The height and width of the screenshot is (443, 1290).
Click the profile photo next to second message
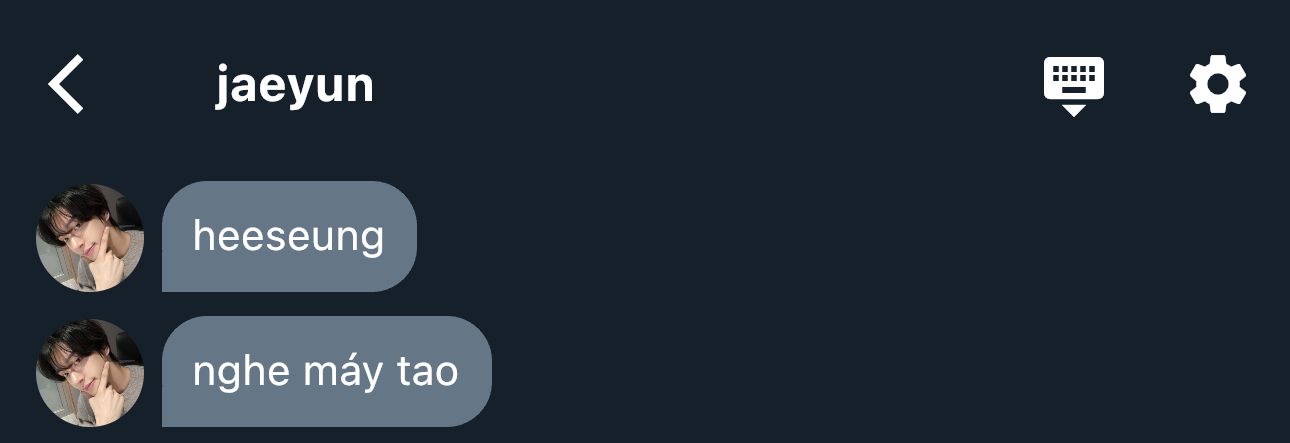90,372
